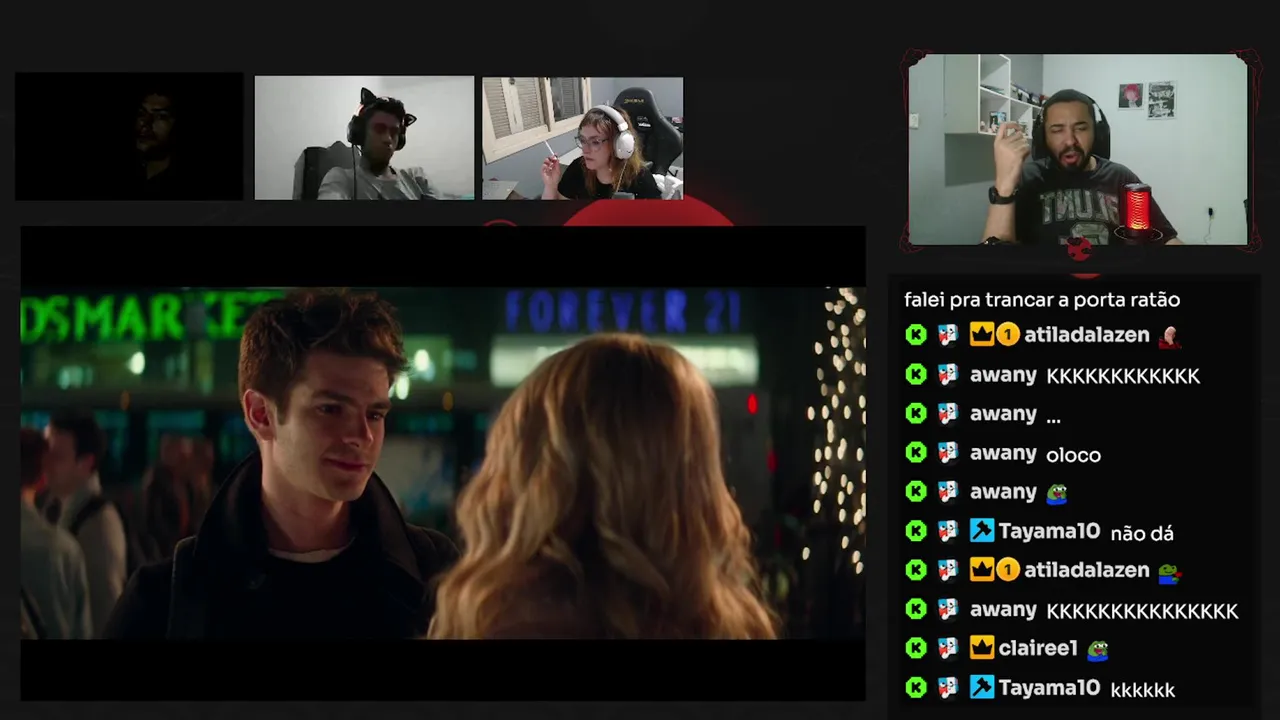Viewport: 1280px width, 720px height.
Task: Select the 'não dá' chat message text
Action: click(x=1142, y=533)
